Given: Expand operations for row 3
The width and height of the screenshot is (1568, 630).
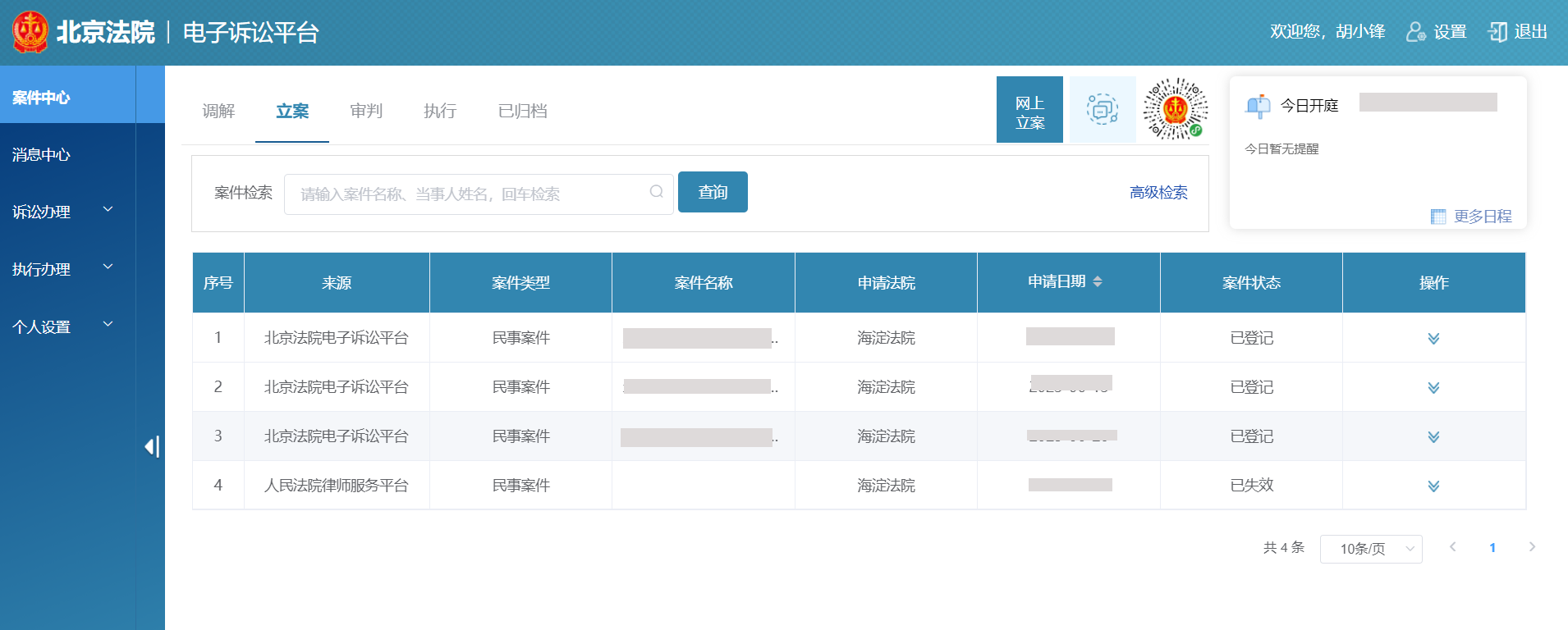Looking at the screenshot, I should click(1433, 436).
